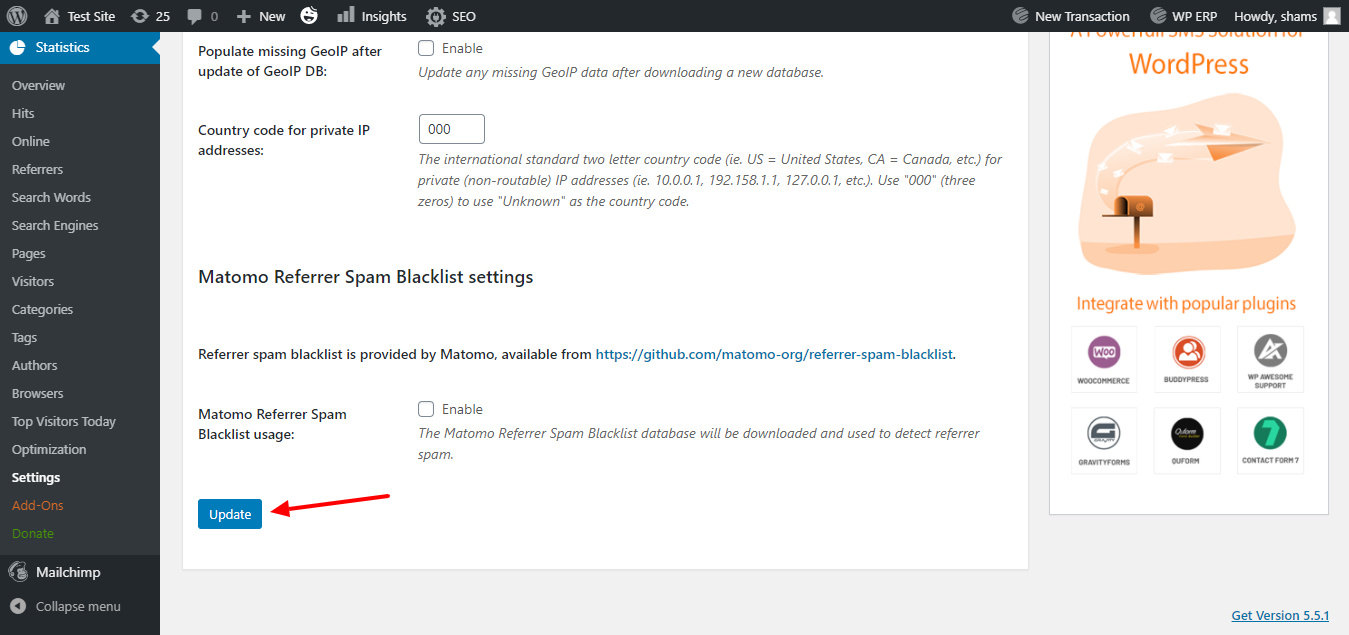Viewport: 1349px width, 635px height.
Task: Click the country code input field
Action: [x=451, y=128]
